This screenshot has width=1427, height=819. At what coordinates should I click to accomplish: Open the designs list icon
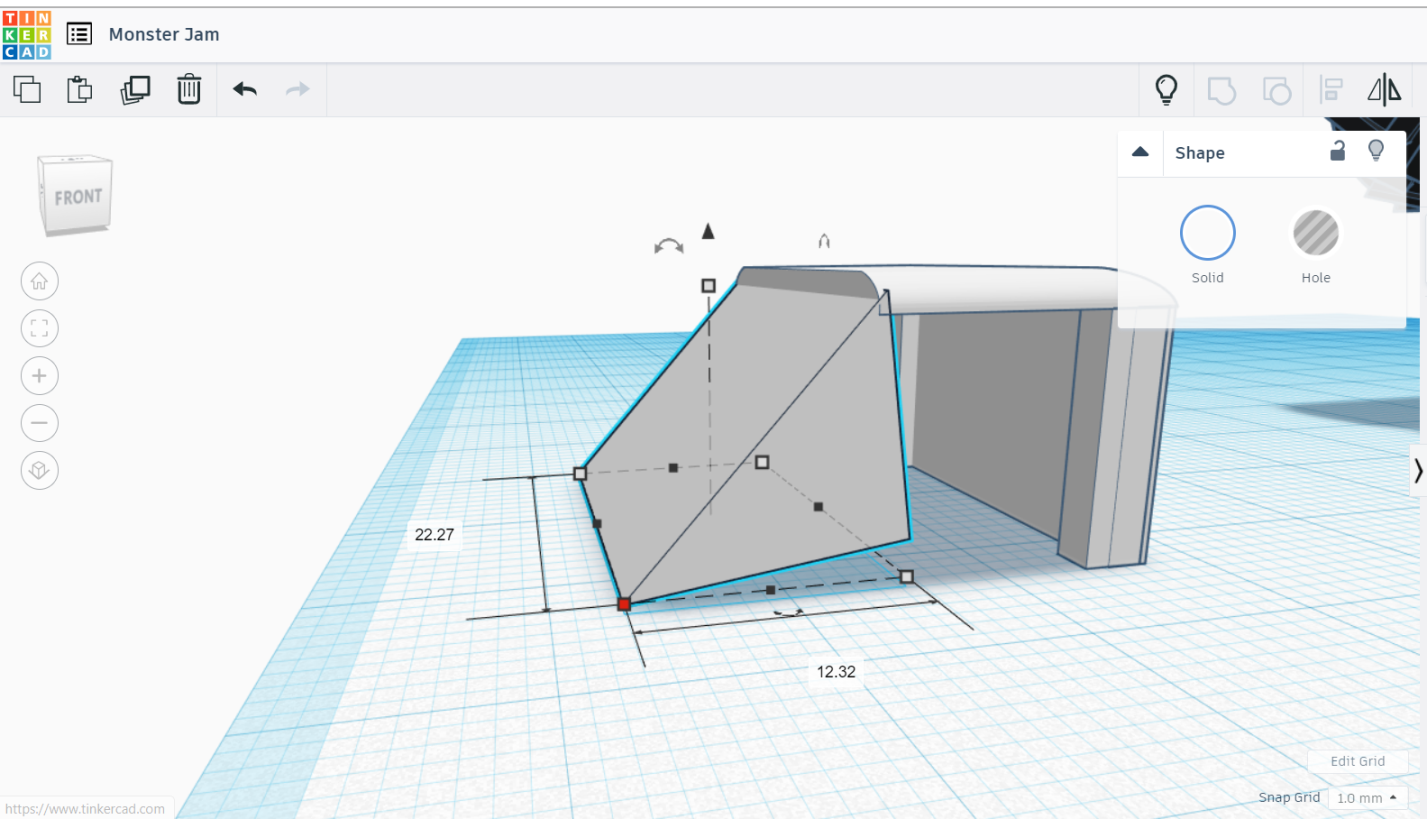(x=79, y=34)
